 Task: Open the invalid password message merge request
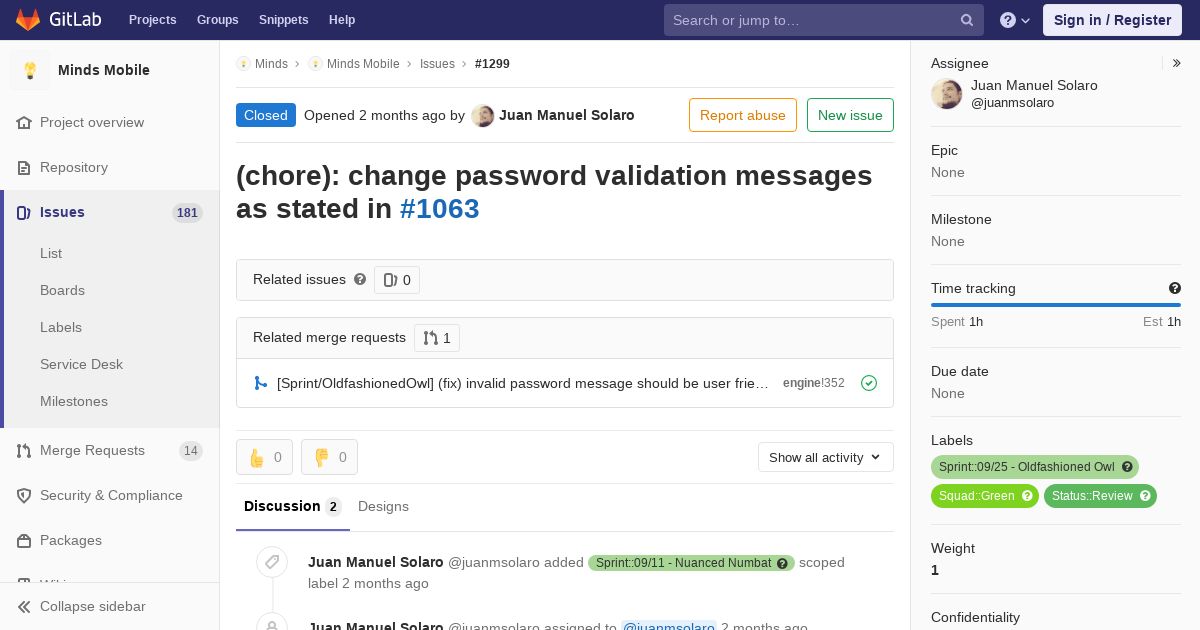[x=522, y=383]
